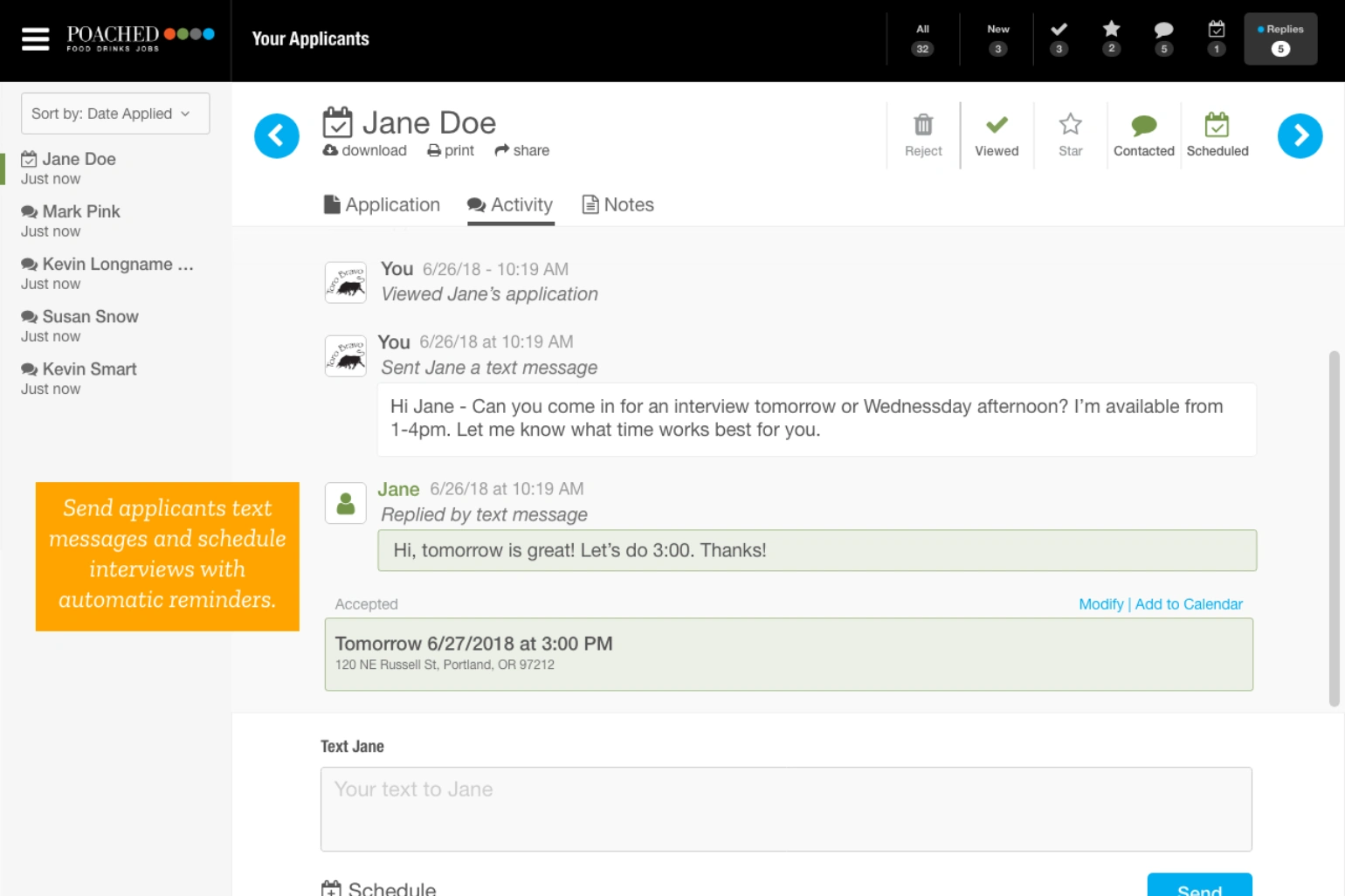1345x896 pixels.
Task: Click the Your Applicants page title
Action: coord(311,39)
